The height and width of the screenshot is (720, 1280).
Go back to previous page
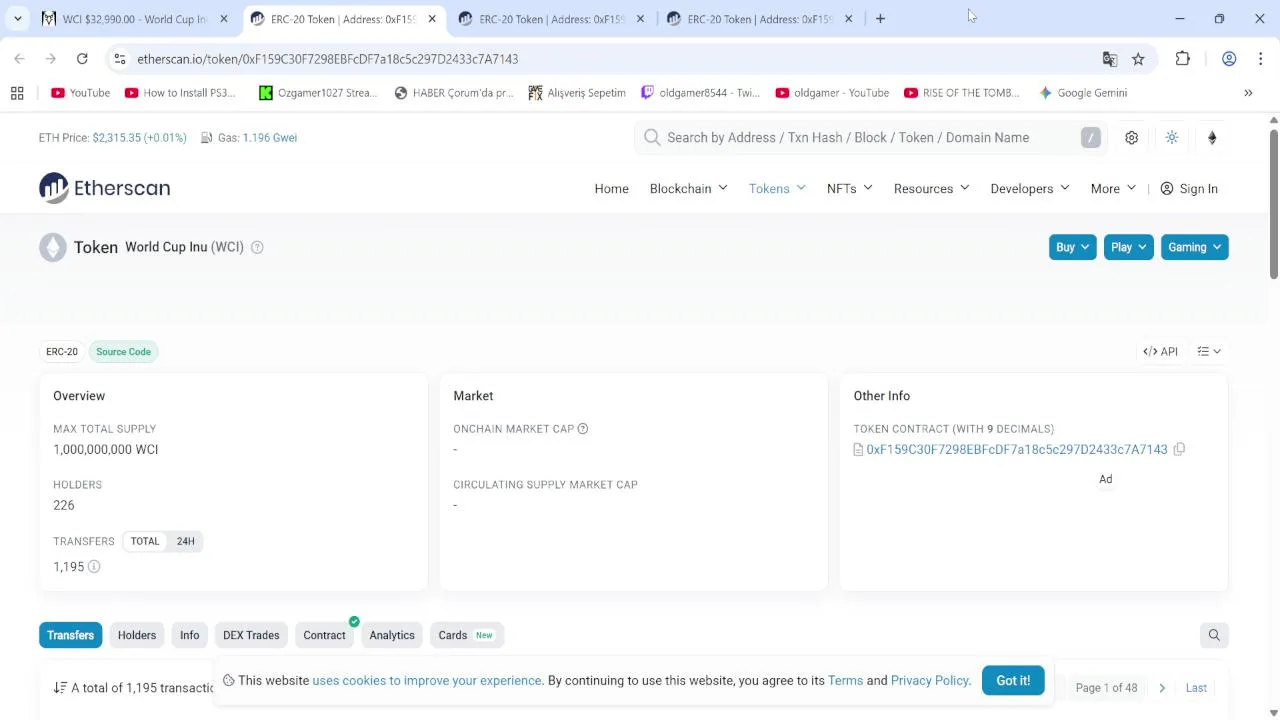pyautogui.click(x=19, y=59)
